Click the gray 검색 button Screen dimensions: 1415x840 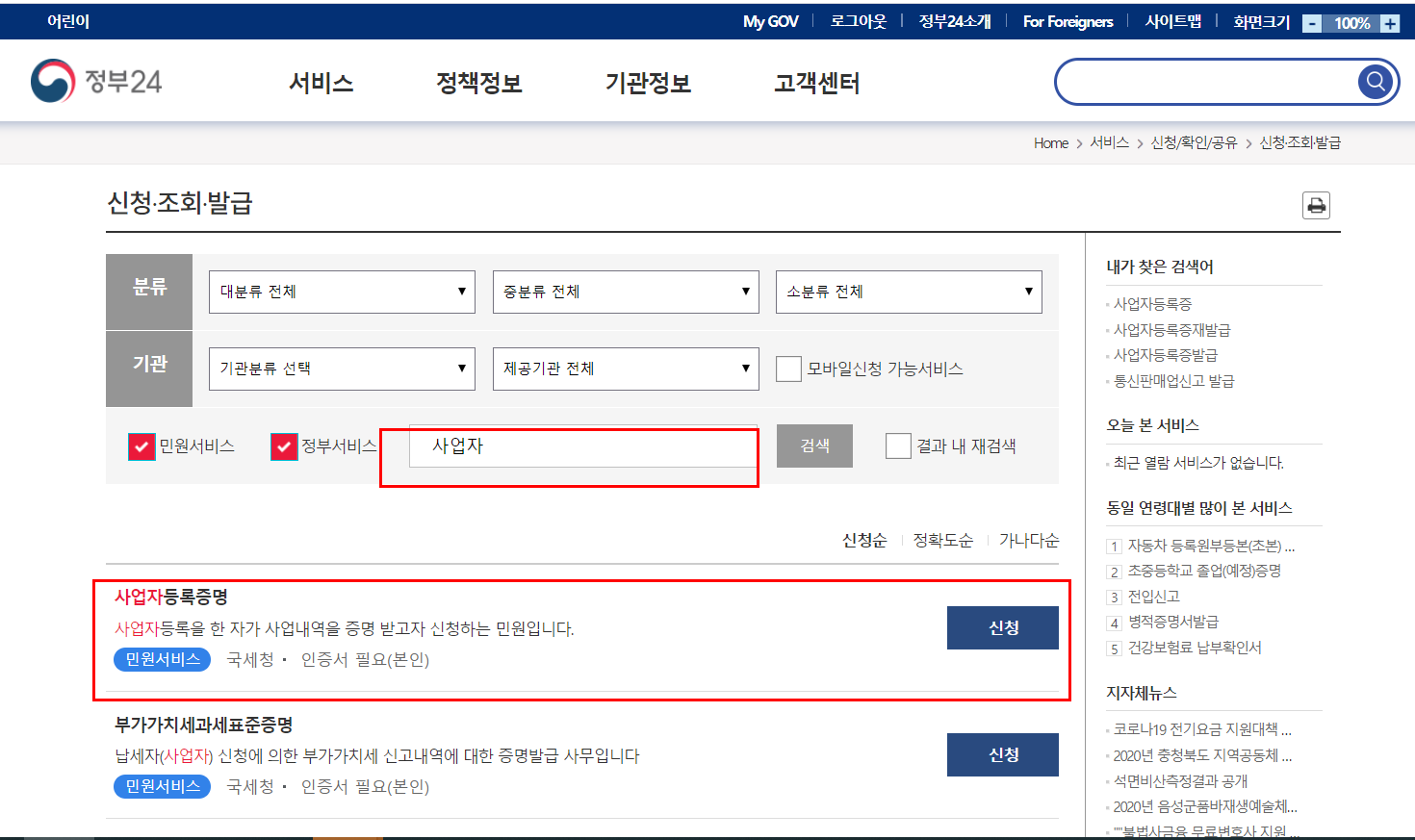point(814,445)
